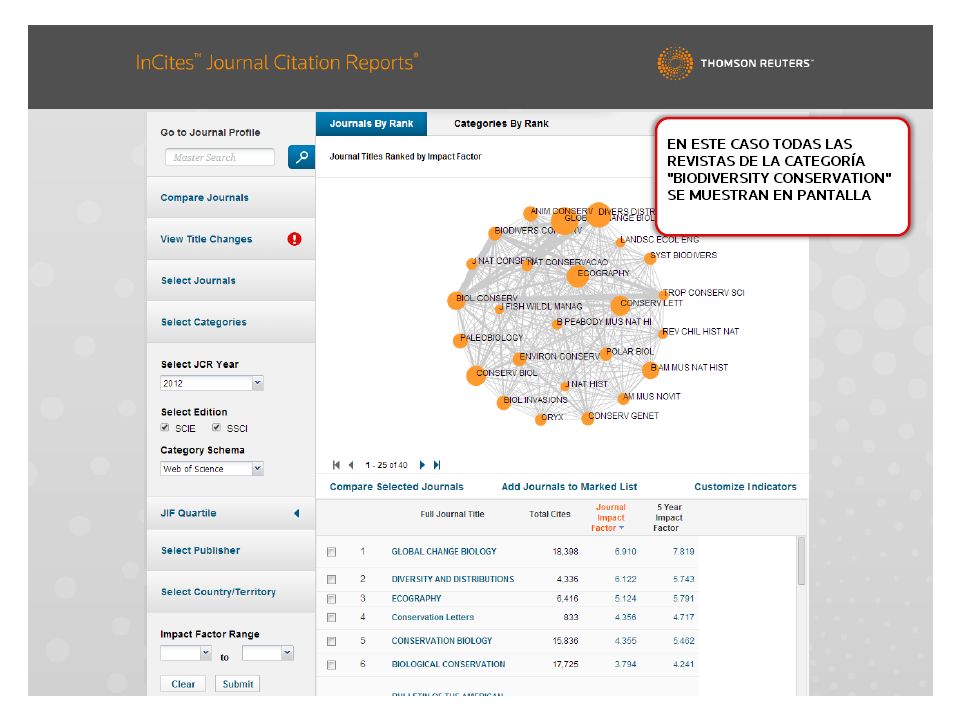Click the Submit button
This screenshot has width=960, height=720.
tap(238, 684)
